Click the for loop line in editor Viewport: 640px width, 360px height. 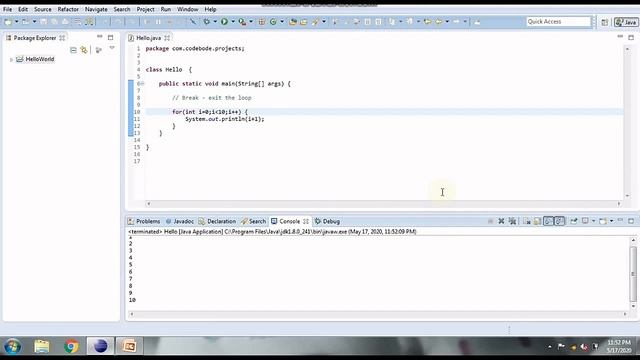209,112
